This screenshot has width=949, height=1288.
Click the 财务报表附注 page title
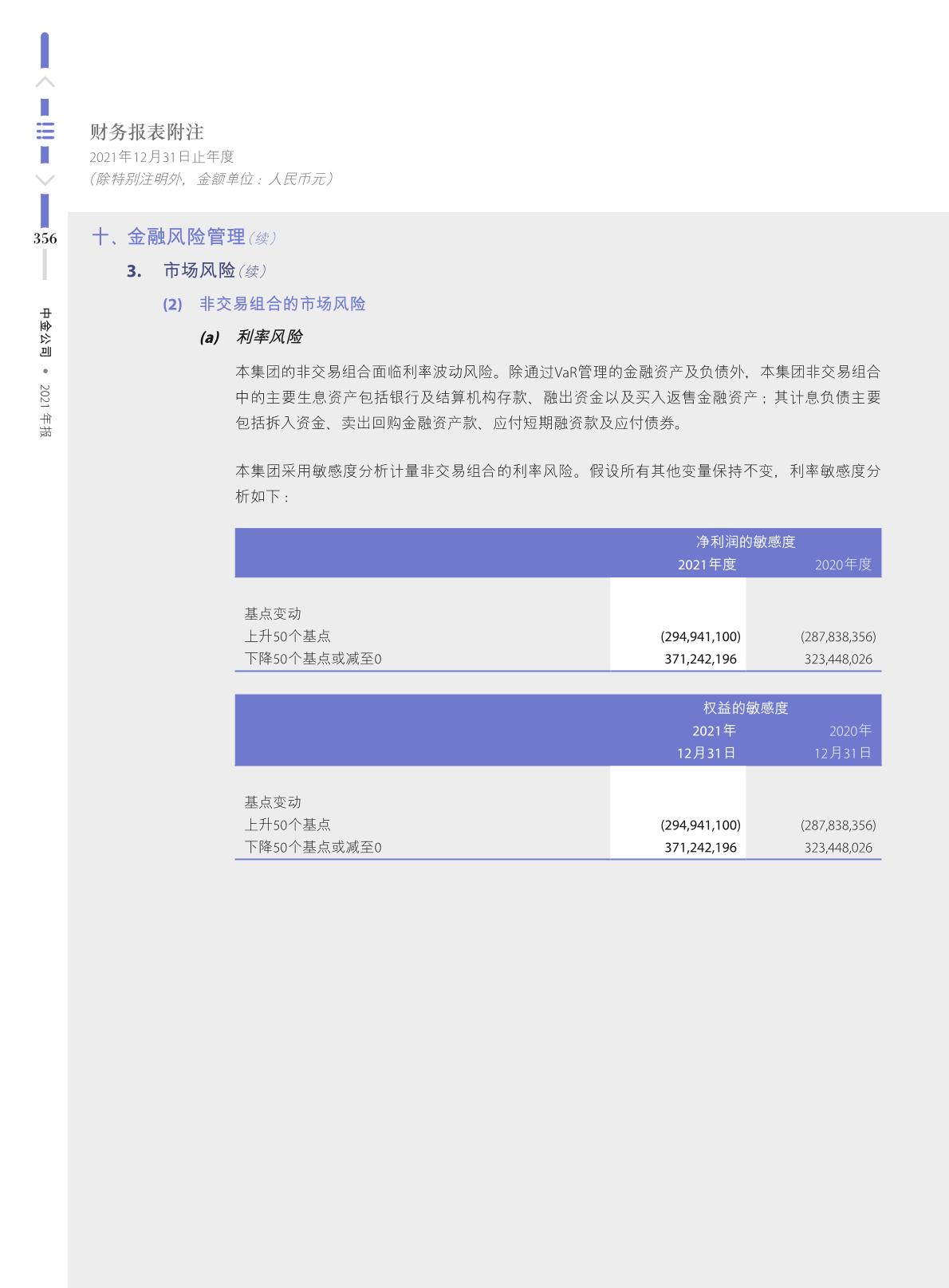147,132
